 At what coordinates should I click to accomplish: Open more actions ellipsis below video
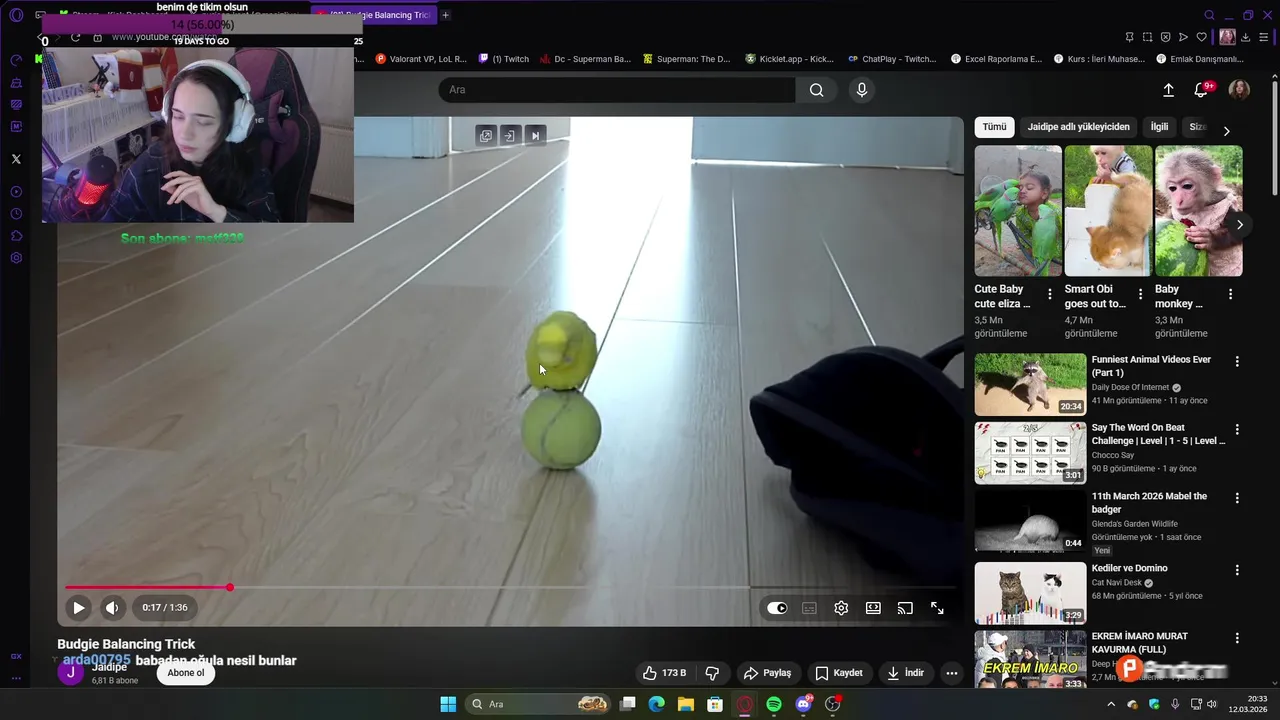tap(952, 673)
